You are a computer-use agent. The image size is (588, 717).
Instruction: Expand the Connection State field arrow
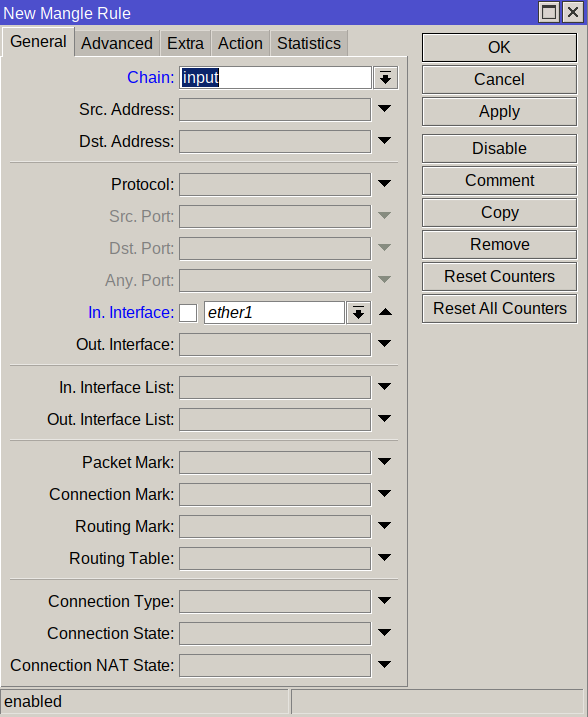385,633
